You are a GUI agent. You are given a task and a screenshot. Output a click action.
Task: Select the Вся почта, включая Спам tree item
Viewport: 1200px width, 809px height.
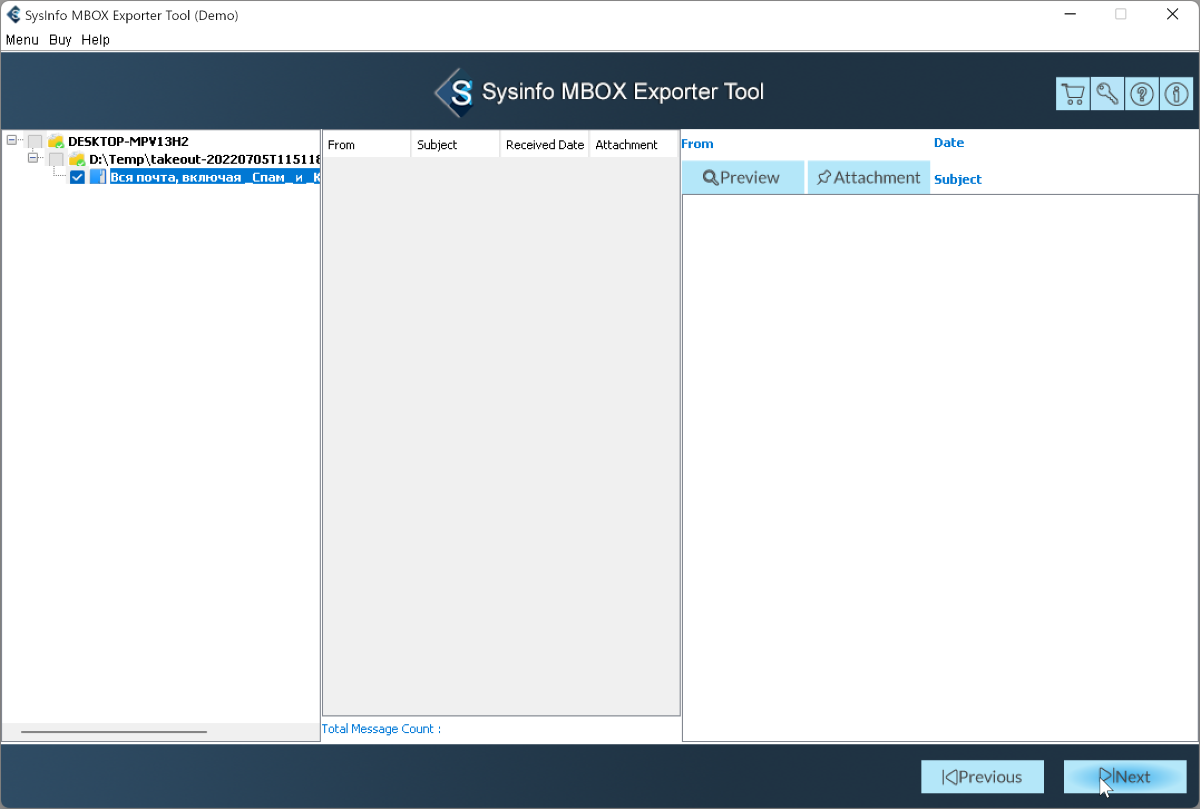(x=215, y=177)
